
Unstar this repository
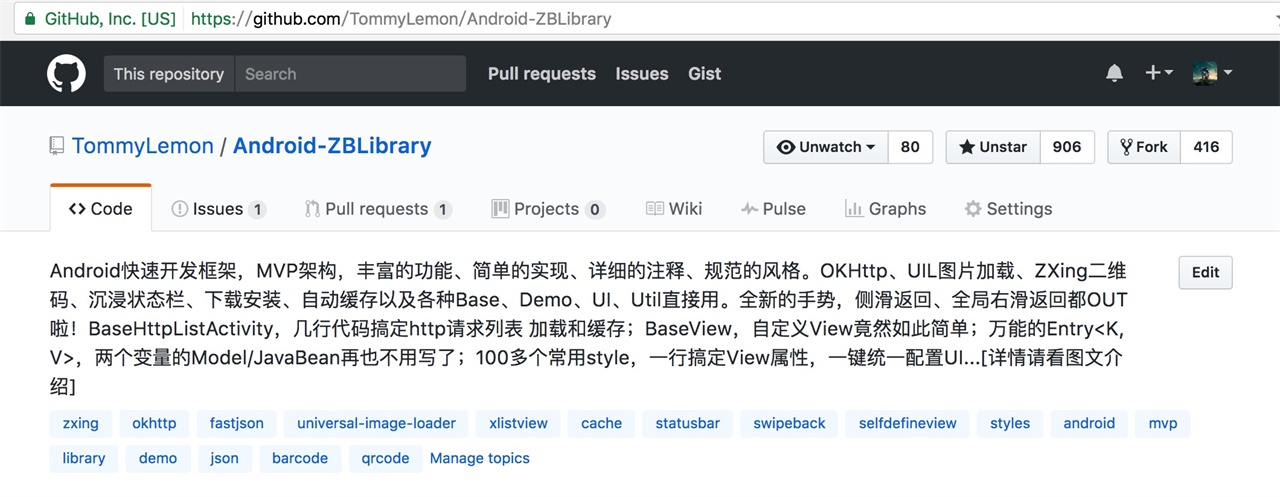coord(993,147)
